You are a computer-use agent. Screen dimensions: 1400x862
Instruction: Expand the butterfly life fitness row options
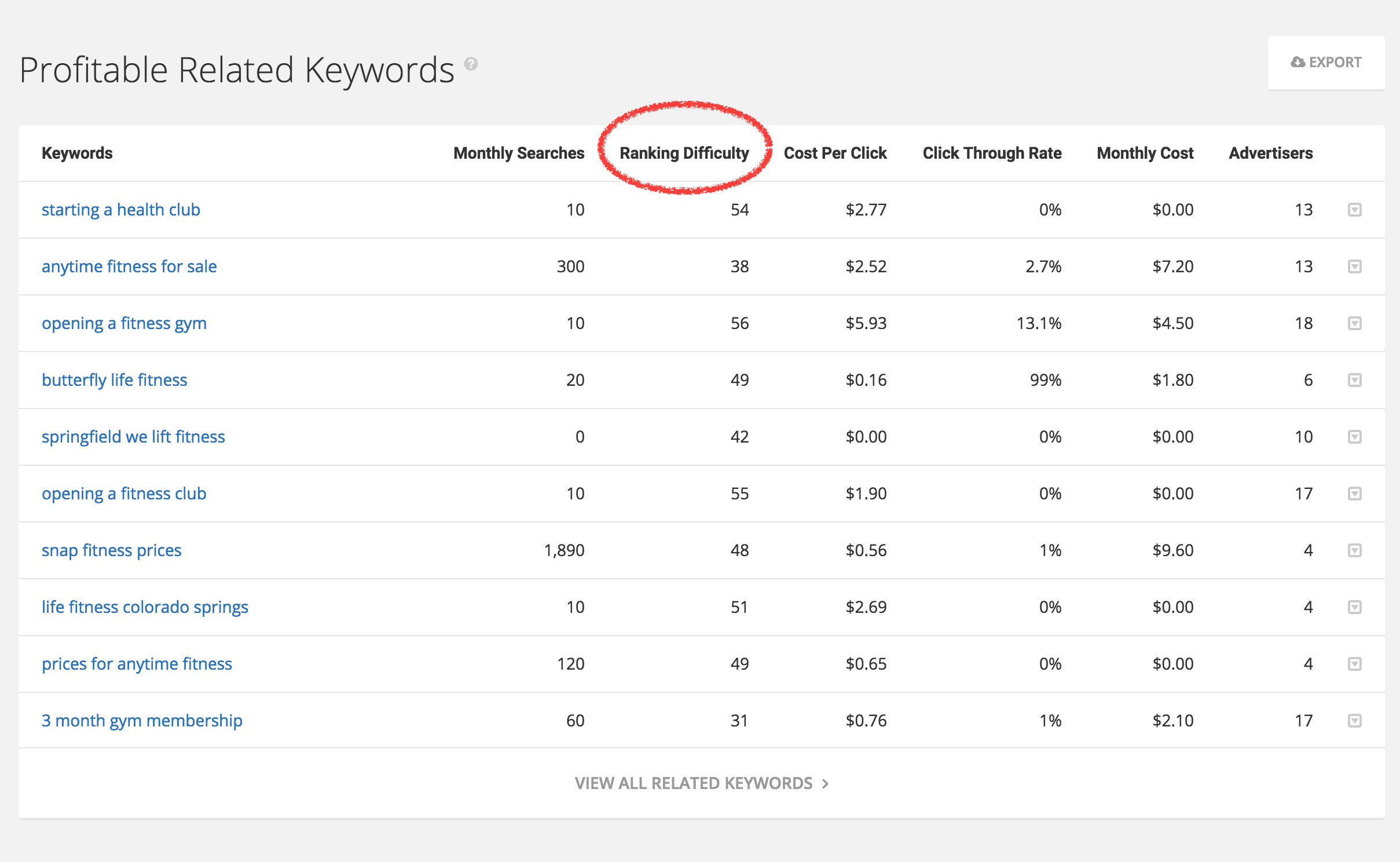(1354, 380)
